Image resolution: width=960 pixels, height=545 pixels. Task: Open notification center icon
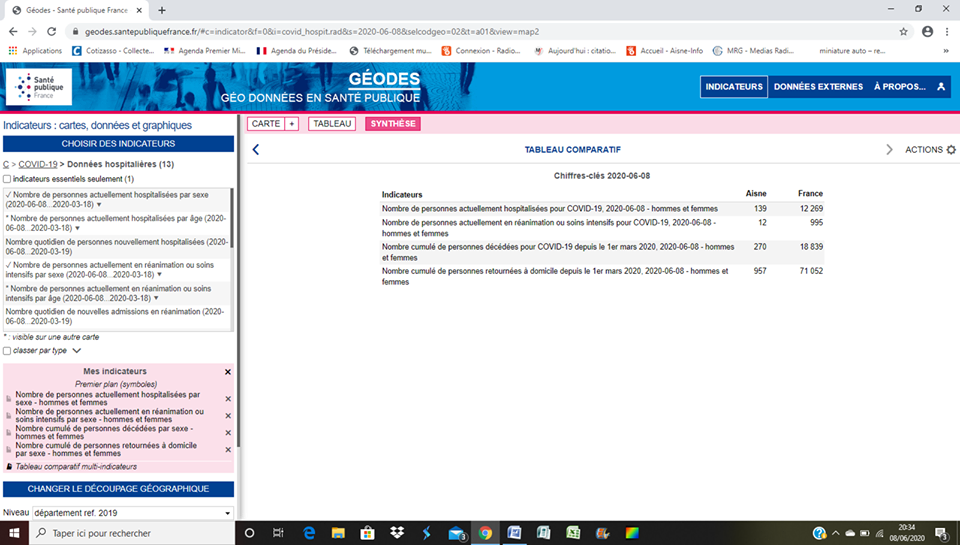coord(942,533)
